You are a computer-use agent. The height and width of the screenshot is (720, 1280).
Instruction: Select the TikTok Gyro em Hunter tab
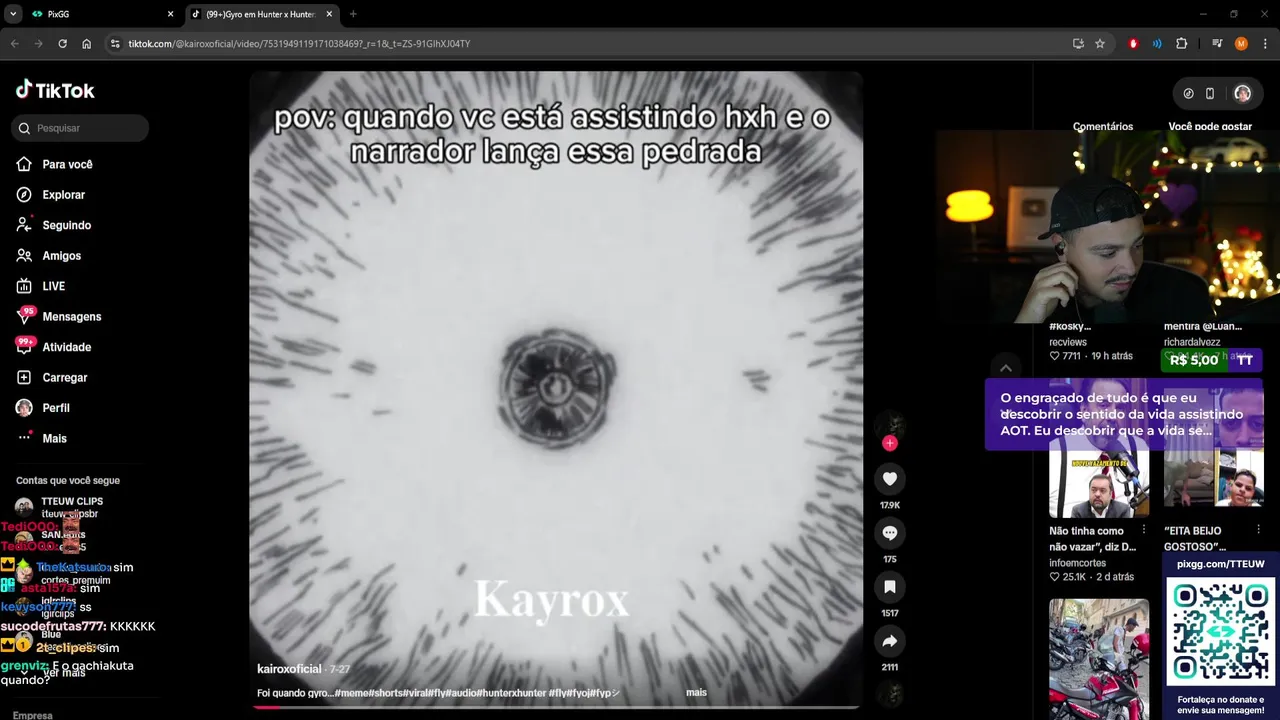[260, 14]
